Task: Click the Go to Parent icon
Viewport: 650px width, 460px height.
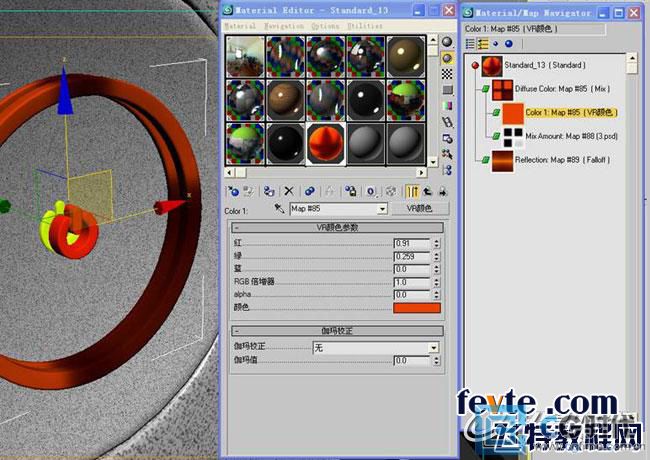Action: tap(427, 191)
